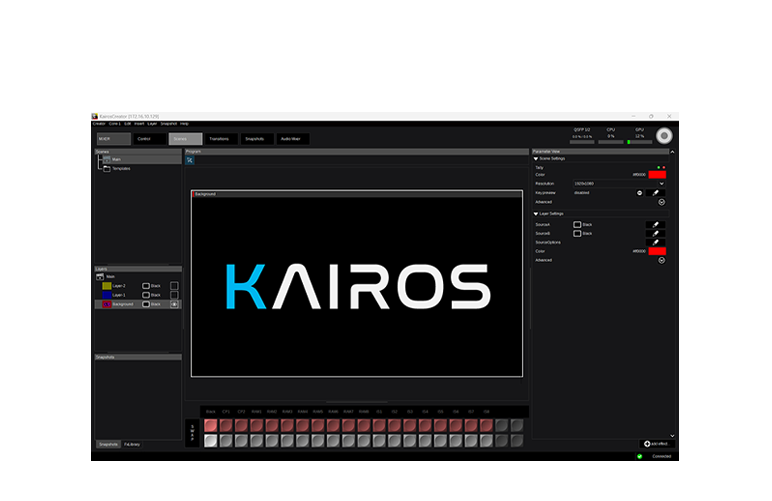
Task: Toggle the checkbox on the Layer-2 row
Action: 174,285
